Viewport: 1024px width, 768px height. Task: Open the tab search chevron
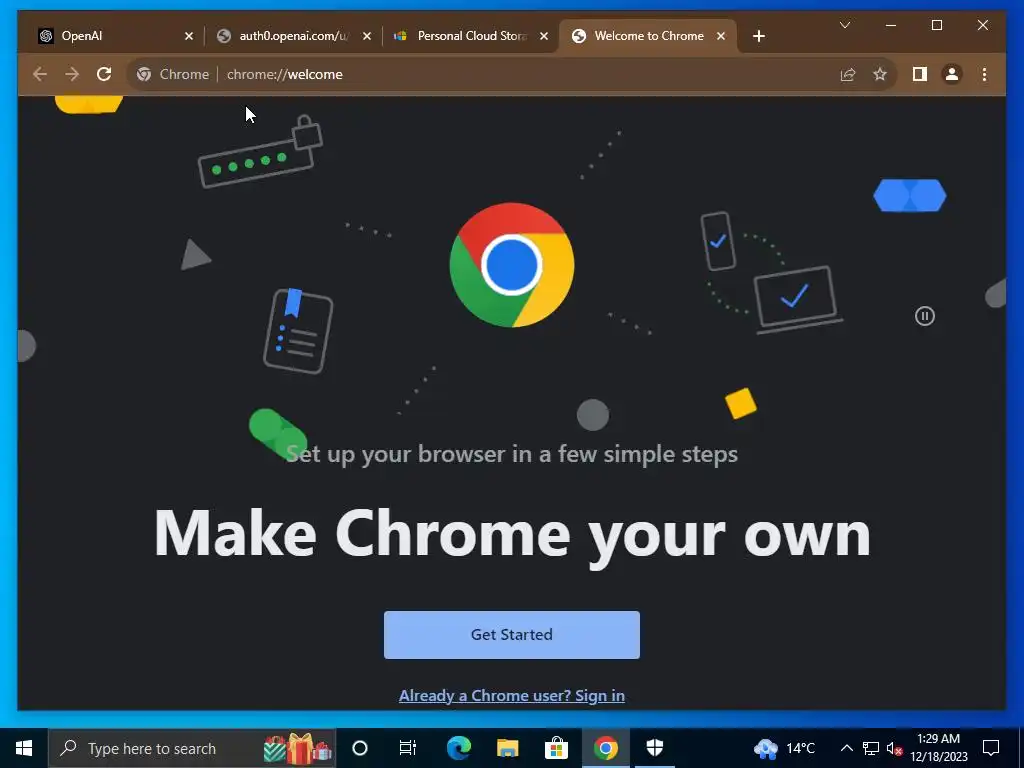pyautogui.click(x=844, y=25)
